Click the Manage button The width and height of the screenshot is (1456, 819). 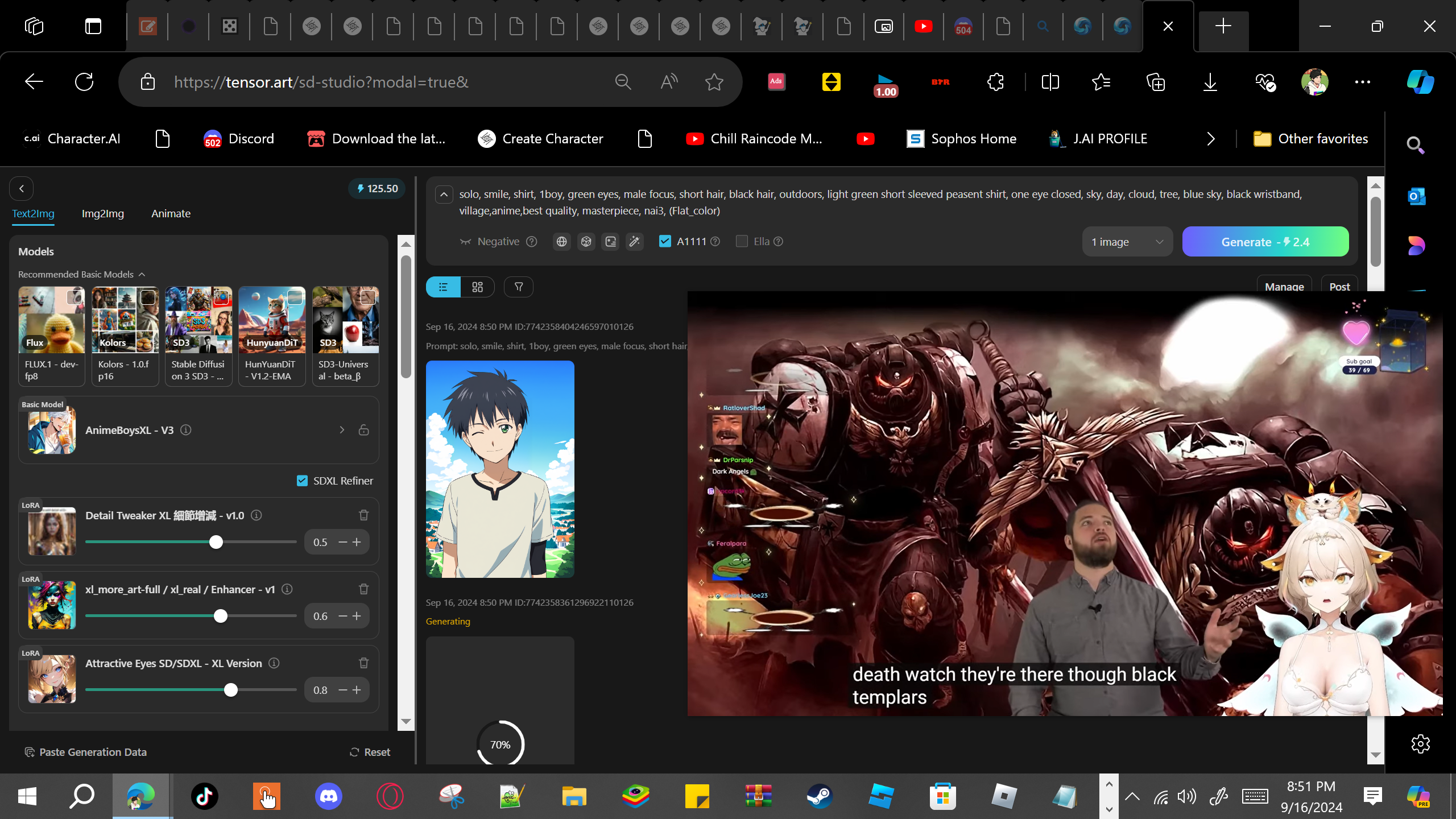click(1284, 286)
